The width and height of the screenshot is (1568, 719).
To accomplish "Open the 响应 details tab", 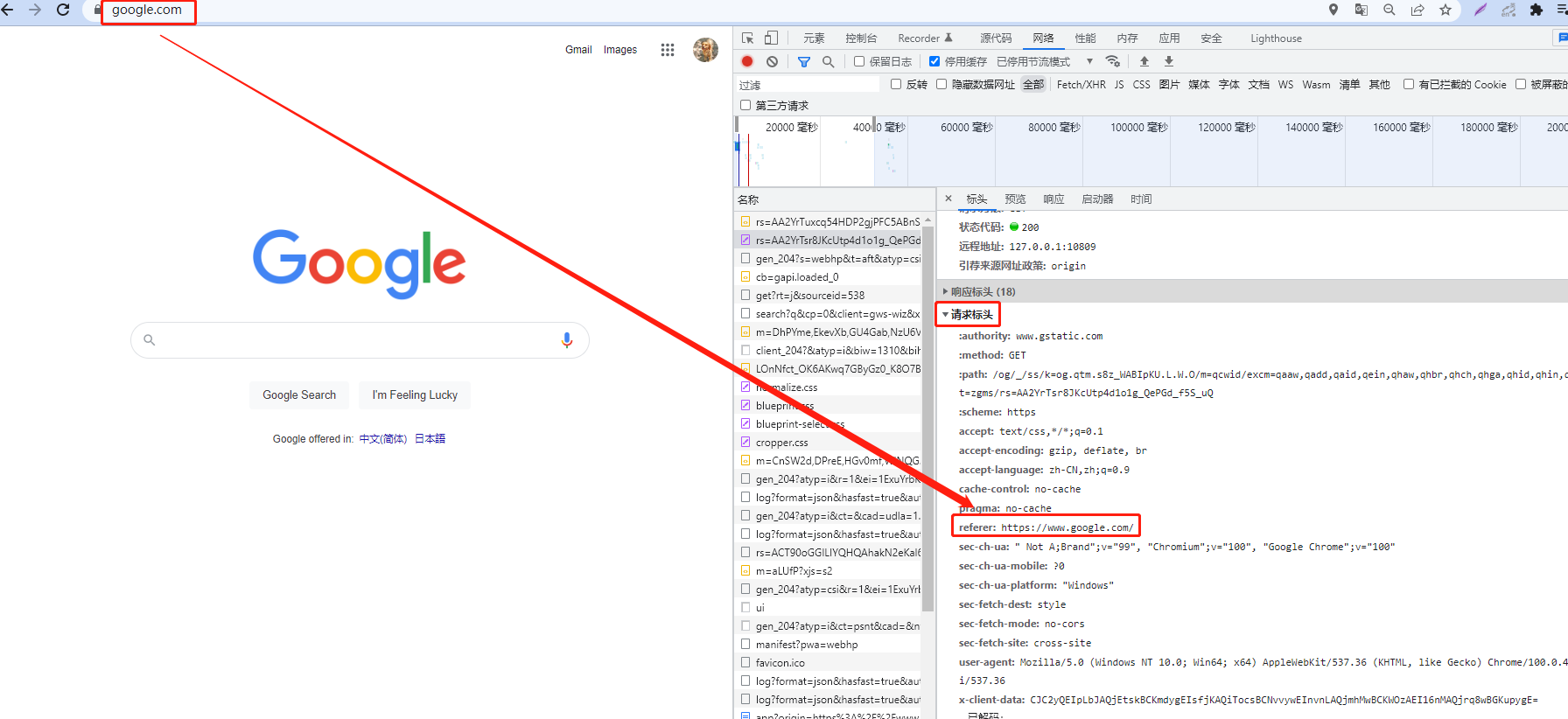I will 1053,199.
